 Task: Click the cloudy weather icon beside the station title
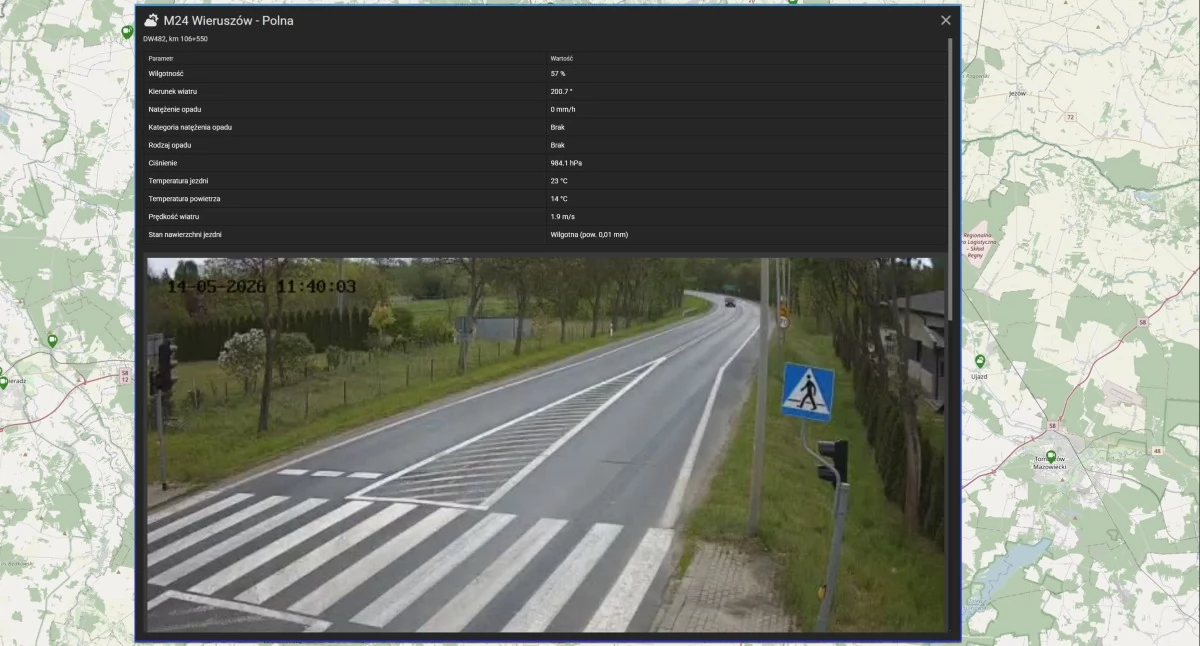pyautogui.click(x=151, y=20)
